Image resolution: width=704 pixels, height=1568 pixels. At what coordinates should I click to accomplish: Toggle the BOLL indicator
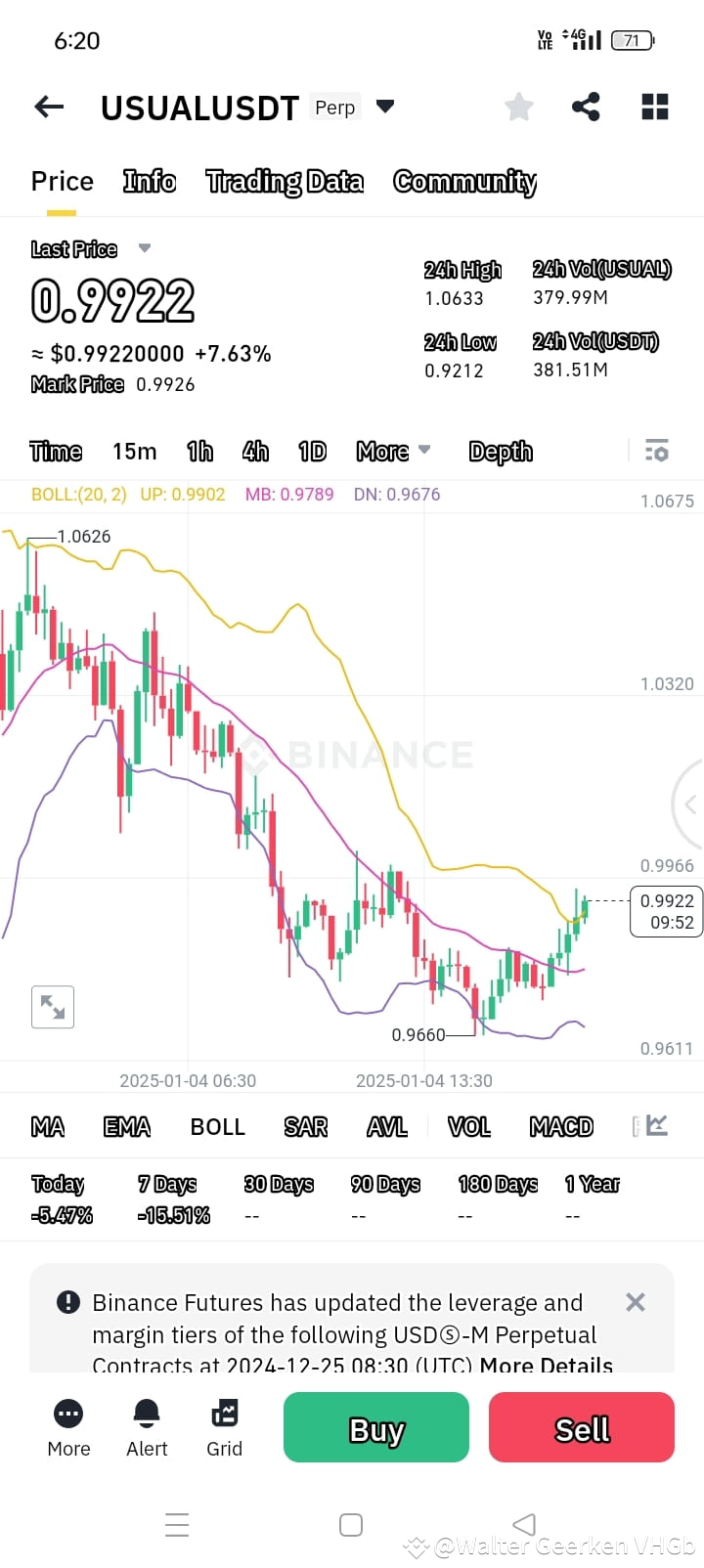(x=217, y=1127)
